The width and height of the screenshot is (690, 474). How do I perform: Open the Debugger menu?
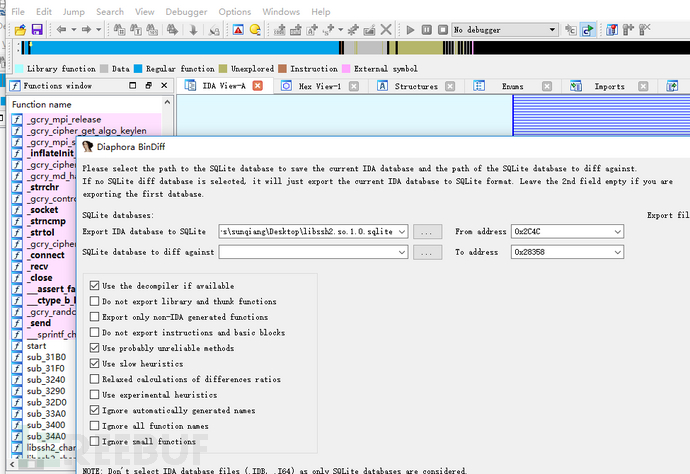187,11
